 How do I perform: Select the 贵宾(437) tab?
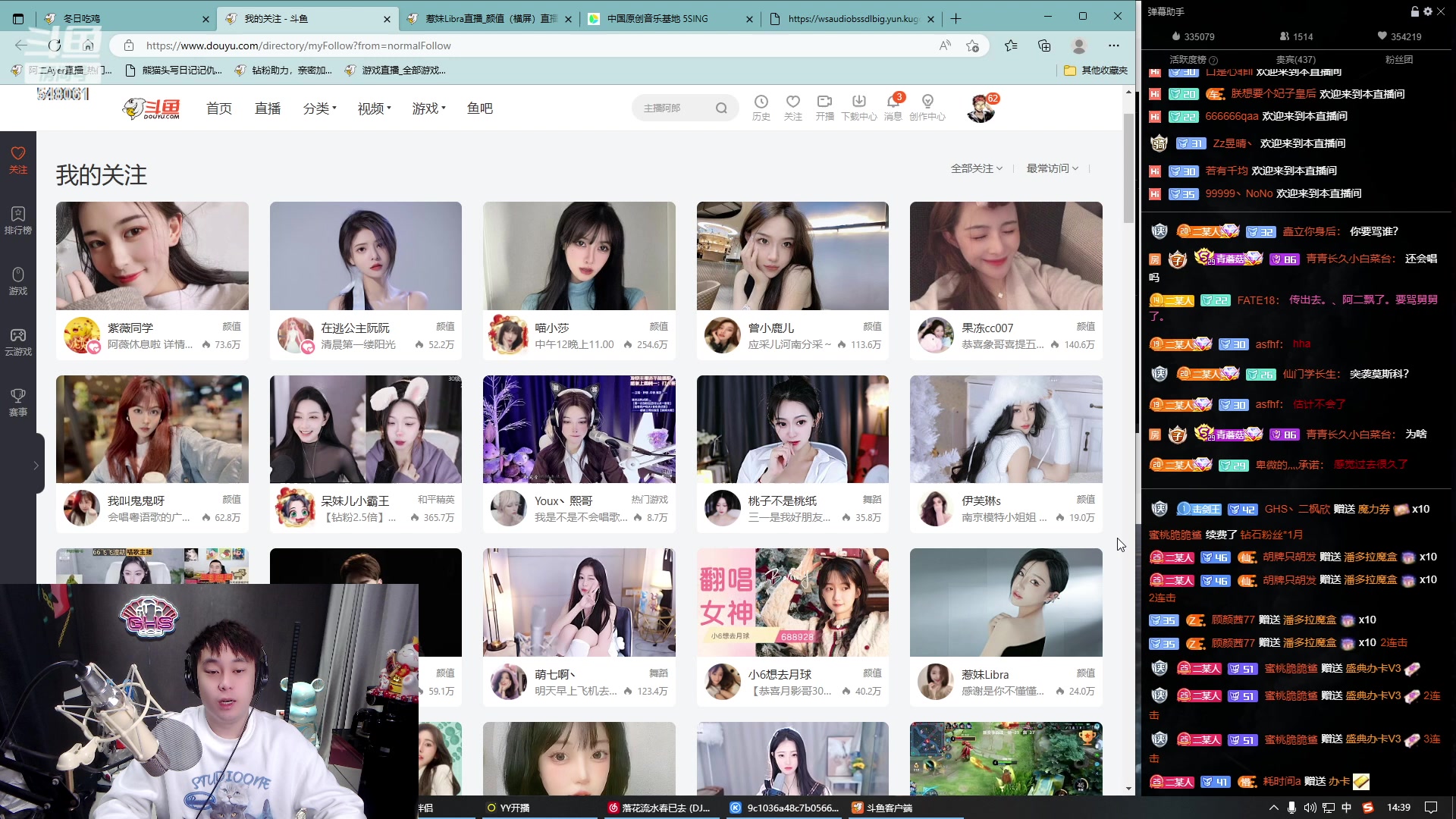[1296, 59]
